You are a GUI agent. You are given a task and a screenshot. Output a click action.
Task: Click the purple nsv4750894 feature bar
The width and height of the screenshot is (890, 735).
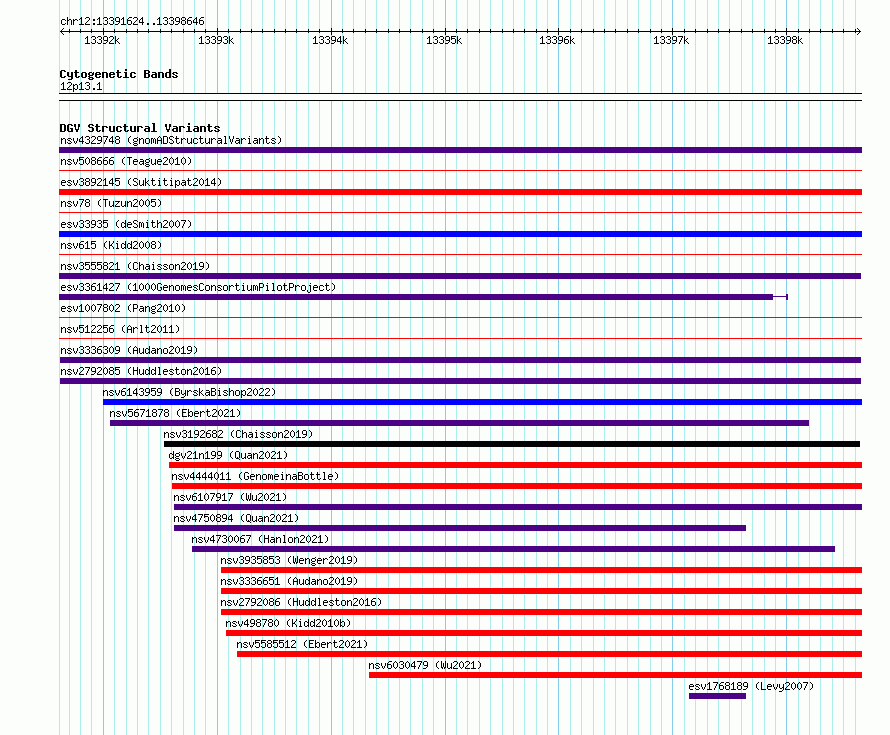(460, 528)
